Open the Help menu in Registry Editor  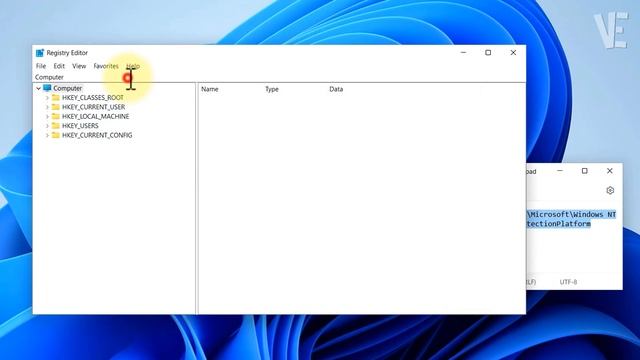[x=133, y=66]
